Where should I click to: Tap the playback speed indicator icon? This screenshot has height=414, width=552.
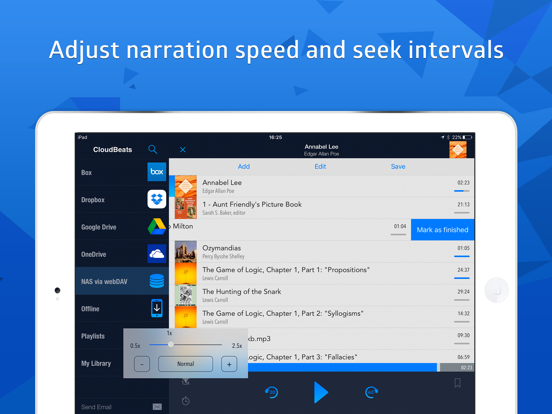[186, 382]
